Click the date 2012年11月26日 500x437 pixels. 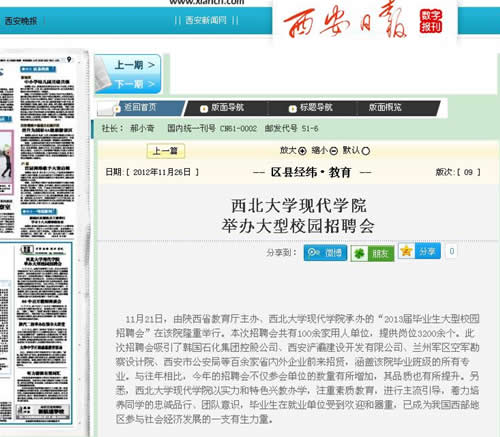tap(162, 172)
